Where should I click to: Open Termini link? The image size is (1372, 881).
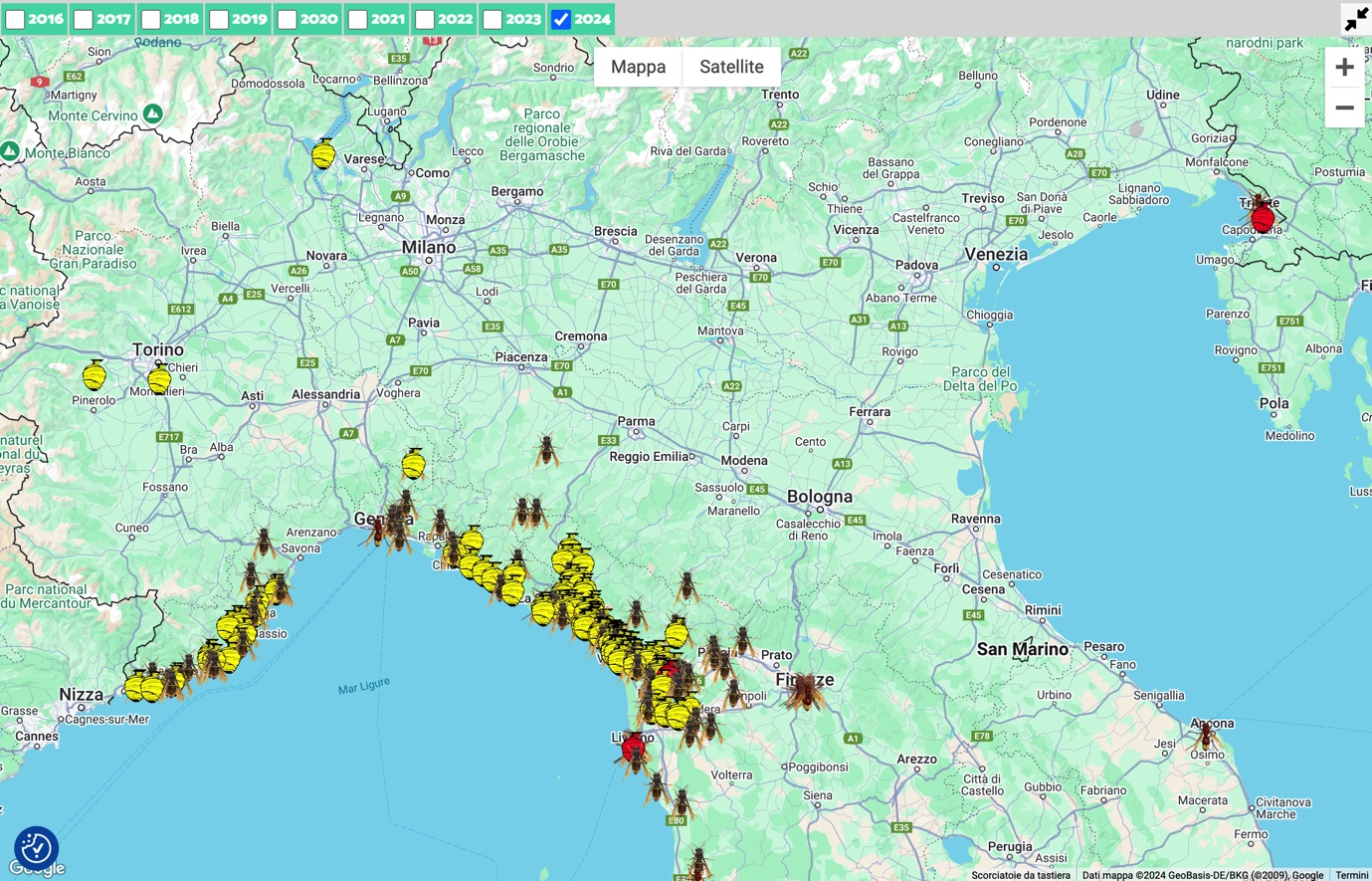click(x=1351, y=875)
